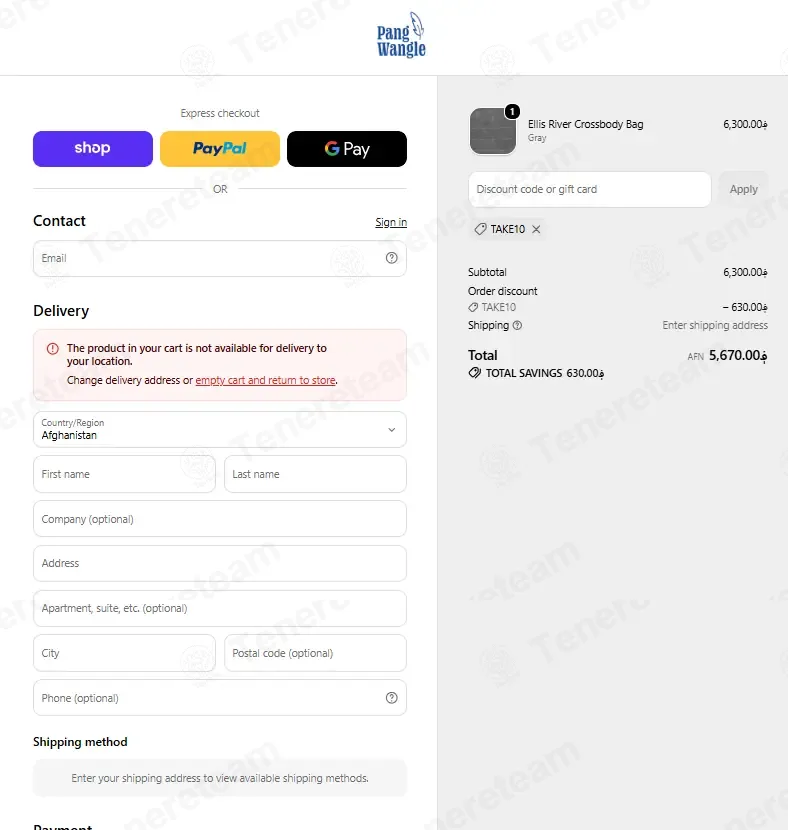This screenshot has height=830, width=788.
Task: Click the phone field help icon
Action: [392, 698]
